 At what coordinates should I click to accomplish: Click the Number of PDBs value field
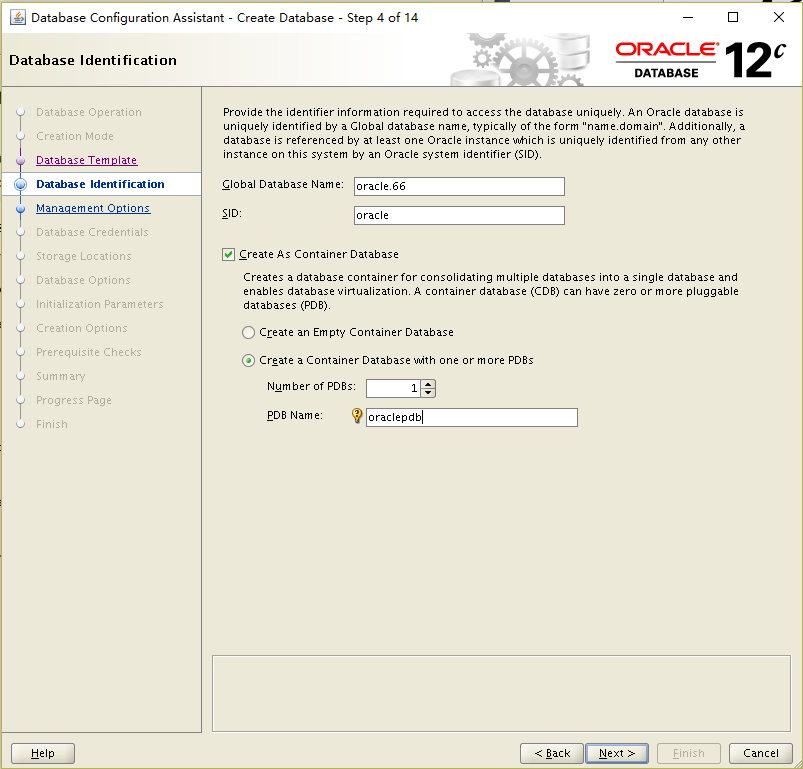(x=393, y=388)
